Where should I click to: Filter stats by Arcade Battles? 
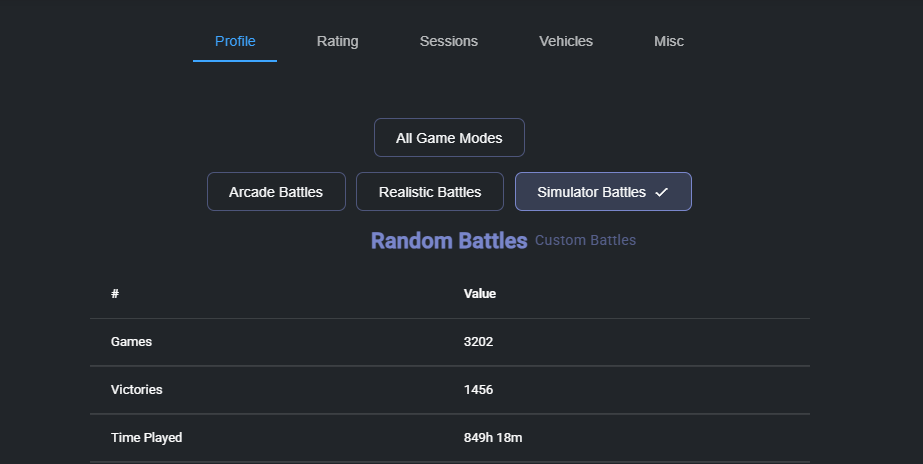coord(276,192)
